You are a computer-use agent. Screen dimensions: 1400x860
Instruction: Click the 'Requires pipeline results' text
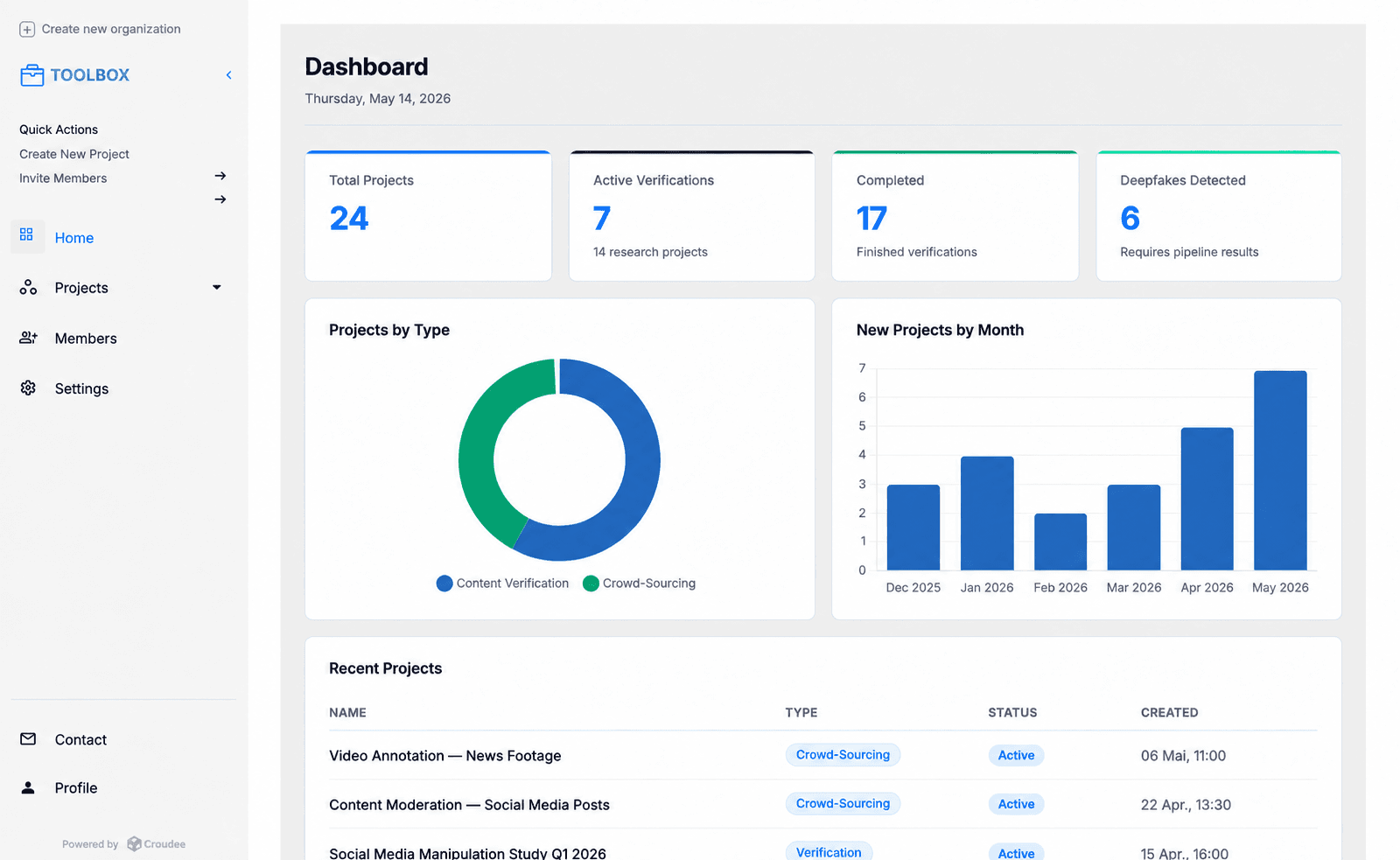(1189, 252)
